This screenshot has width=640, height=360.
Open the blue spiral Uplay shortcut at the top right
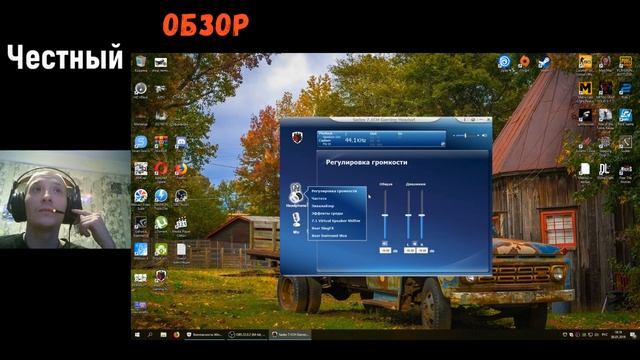pyautogui.click(x=504, y=63)
